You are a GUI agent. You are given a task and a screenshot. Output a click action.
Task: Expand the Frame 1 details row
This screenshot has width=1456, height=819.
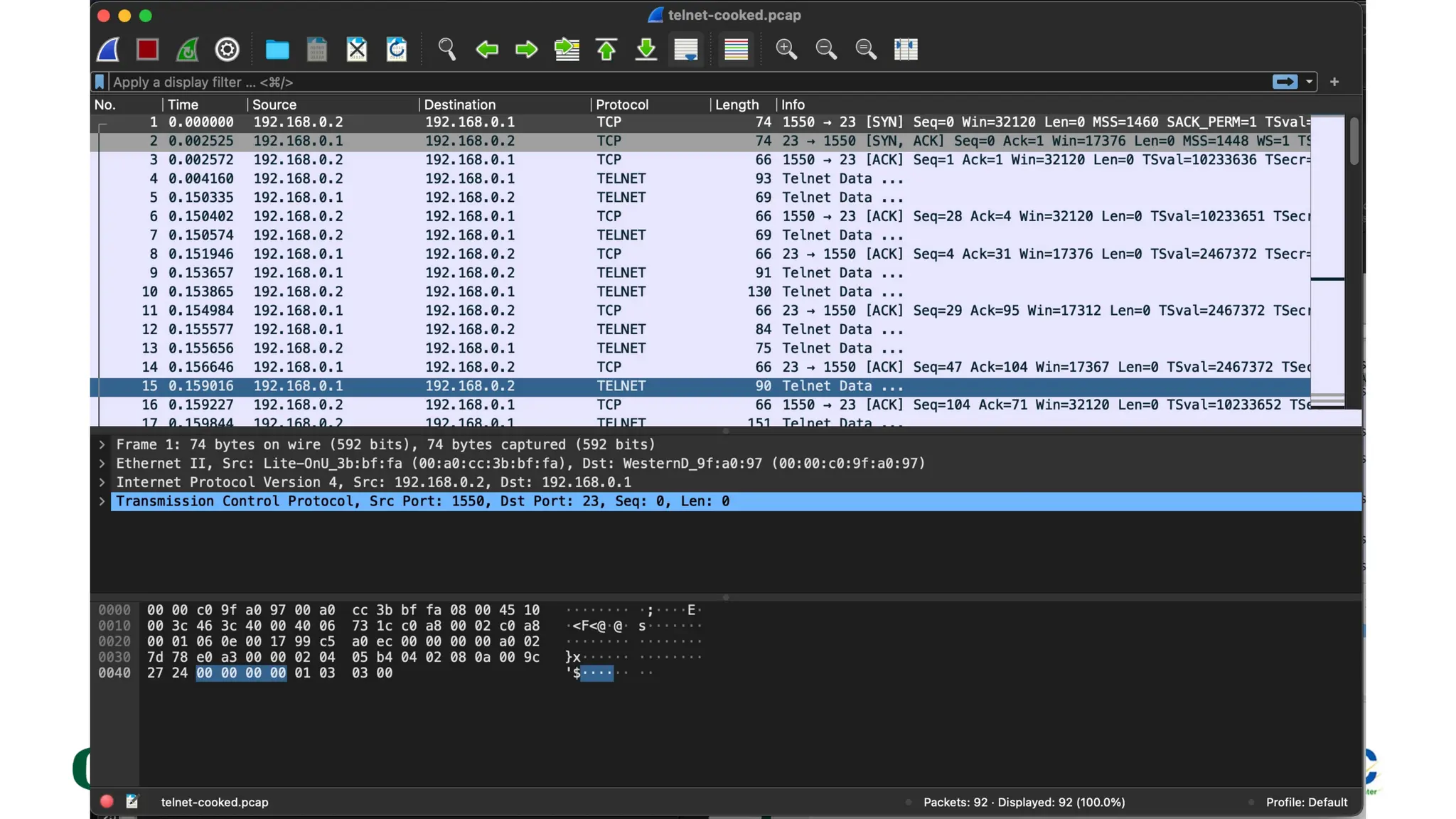(x=102, y=445)
